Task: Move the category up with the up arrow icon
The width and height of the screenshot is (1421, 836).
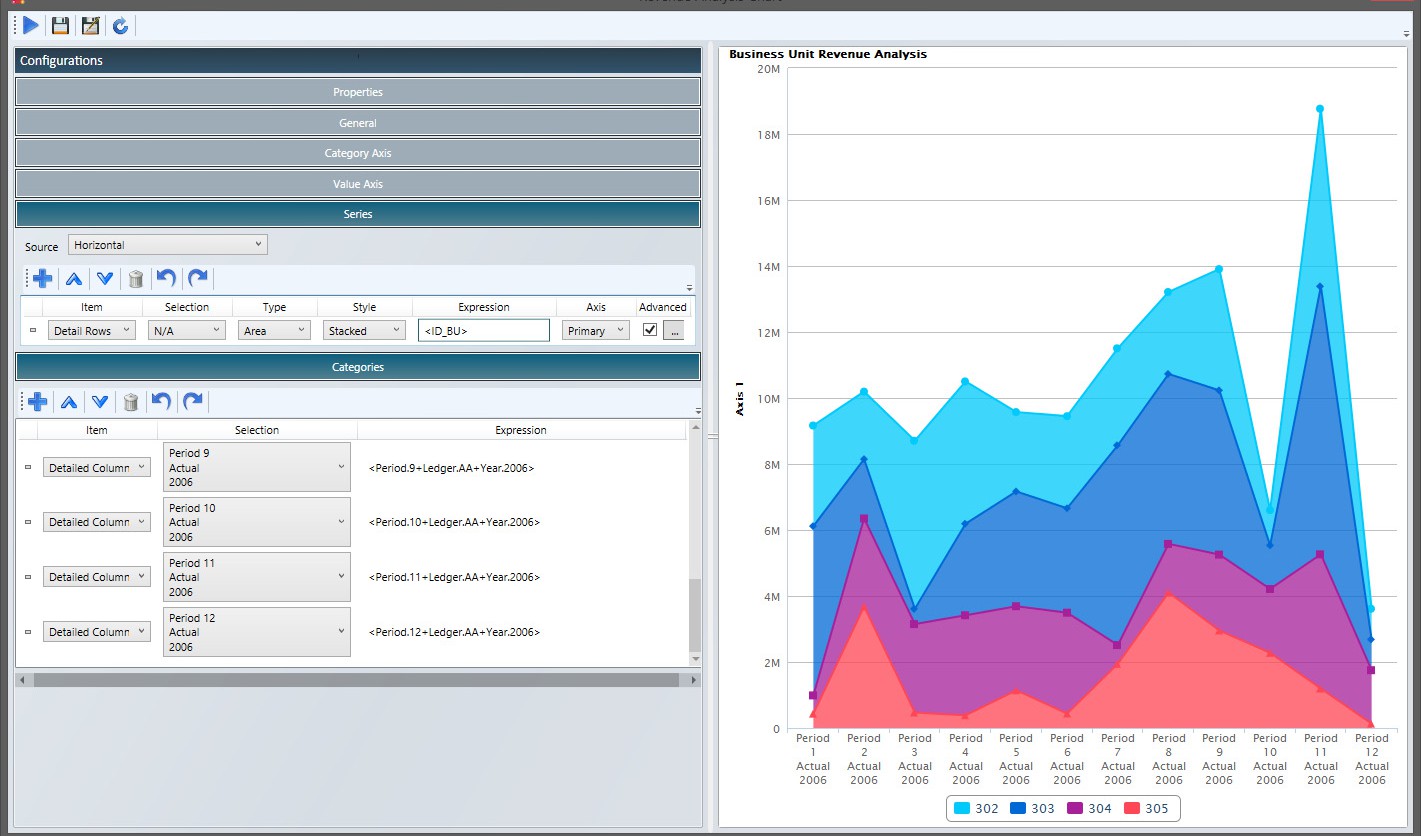Action: (69, 402)
